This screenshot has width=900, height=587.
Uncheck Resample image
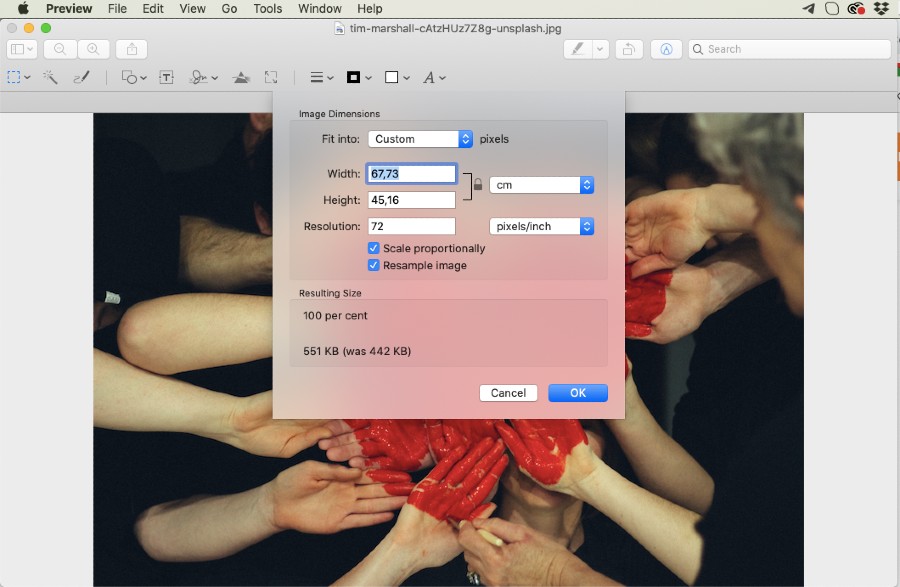374,265
